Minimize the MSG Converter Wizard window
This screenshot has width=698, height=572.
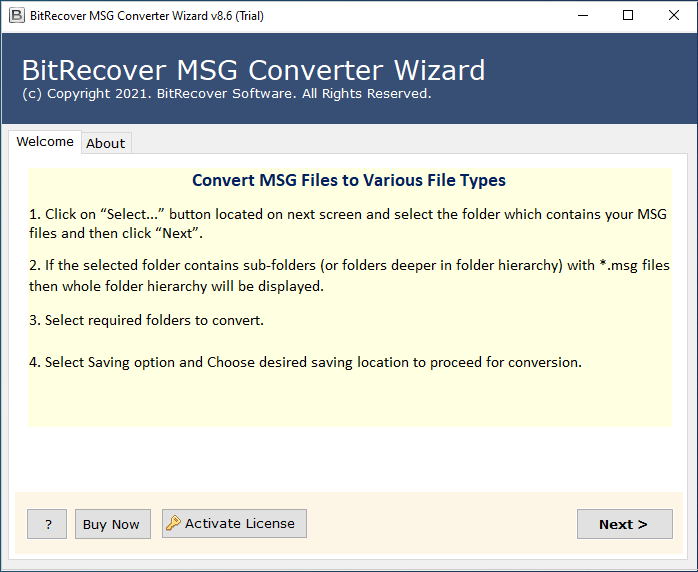point(581,16)
